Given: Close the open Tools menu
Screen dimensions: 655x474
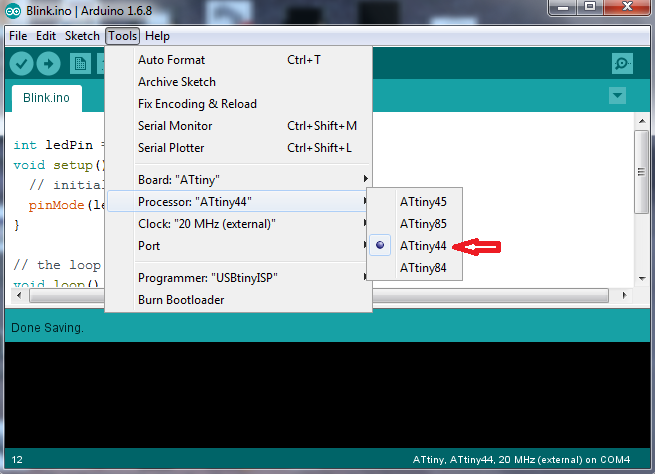Looking at the screenshot, I should [x=122, y=36].
